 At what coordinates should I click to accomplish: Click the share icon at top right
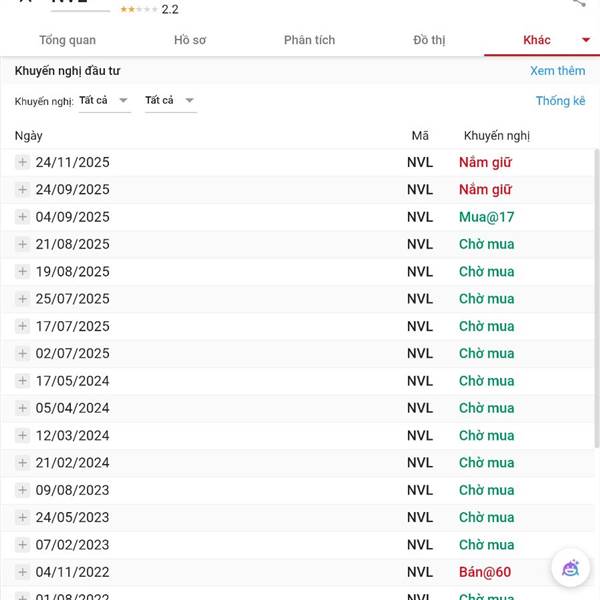(579, 3)
